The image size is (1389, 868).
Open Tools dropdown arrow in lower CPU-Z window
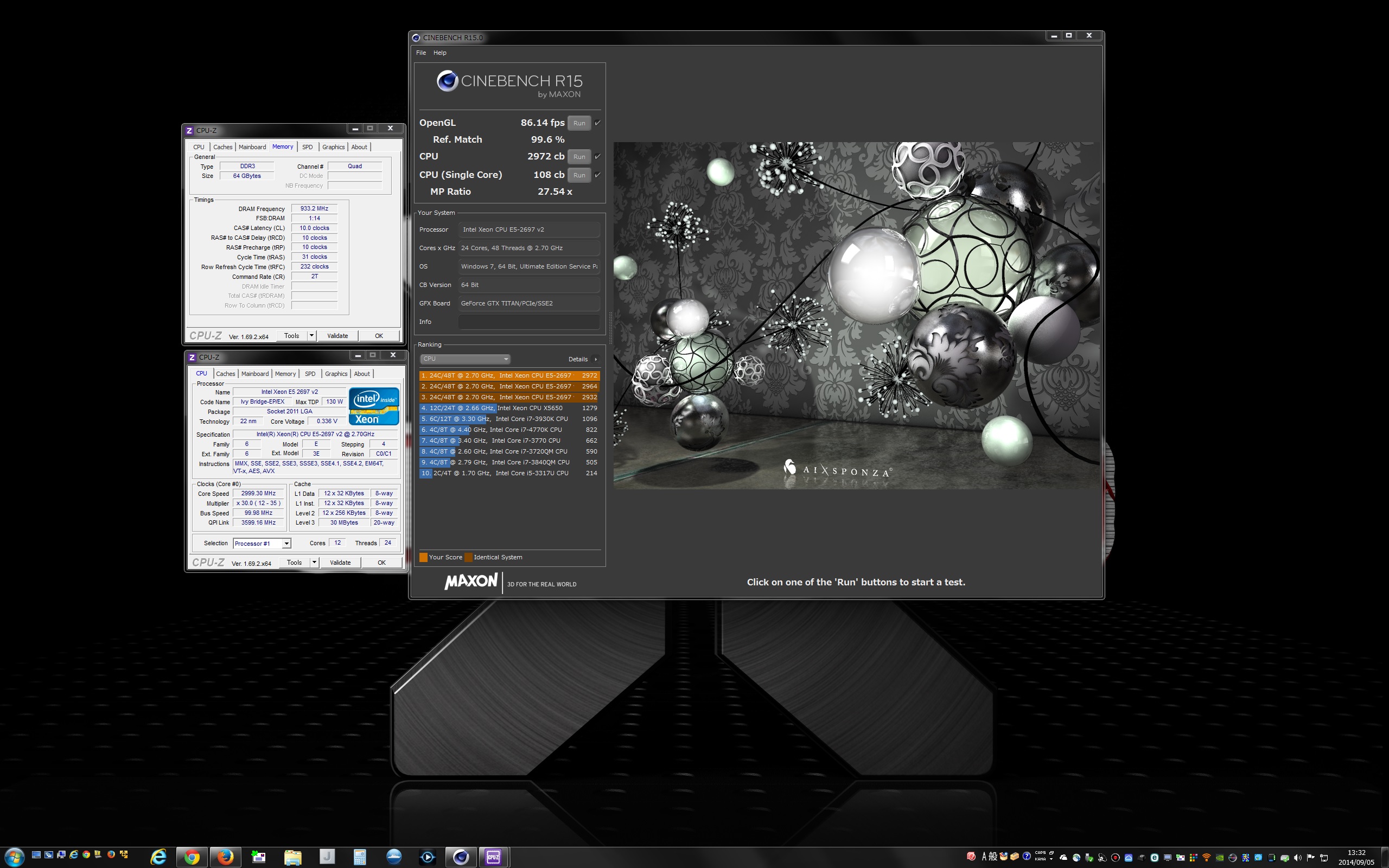[x=315, y=563]
